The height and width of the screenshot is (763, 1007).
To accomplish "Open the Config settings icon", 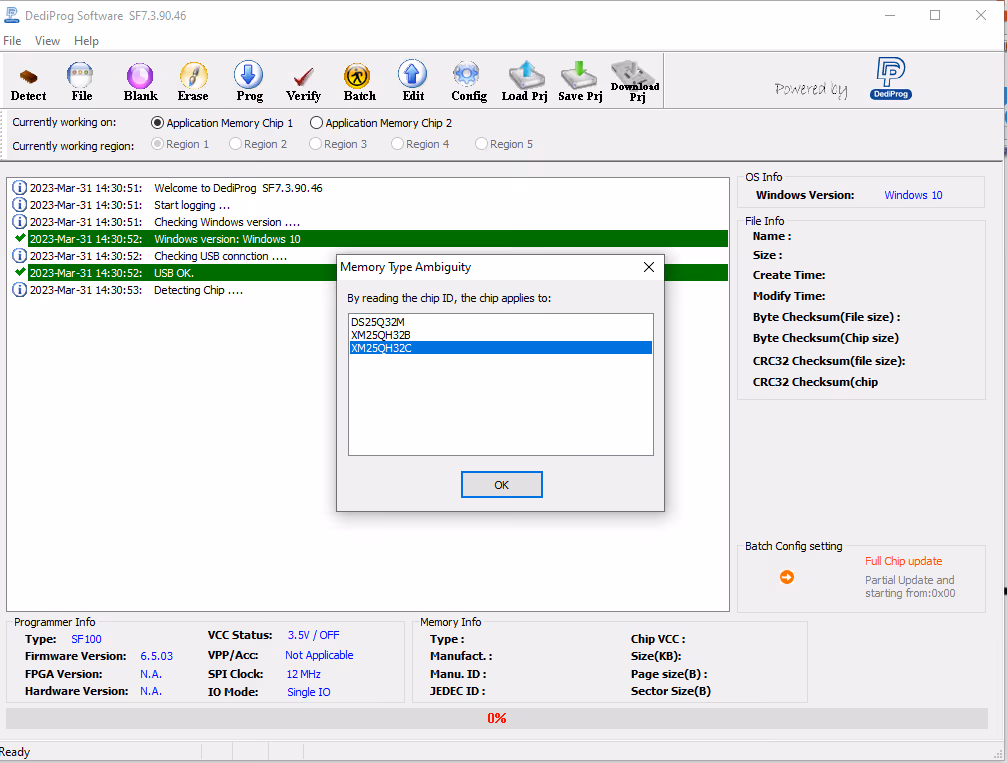I will tap(469, 83).
